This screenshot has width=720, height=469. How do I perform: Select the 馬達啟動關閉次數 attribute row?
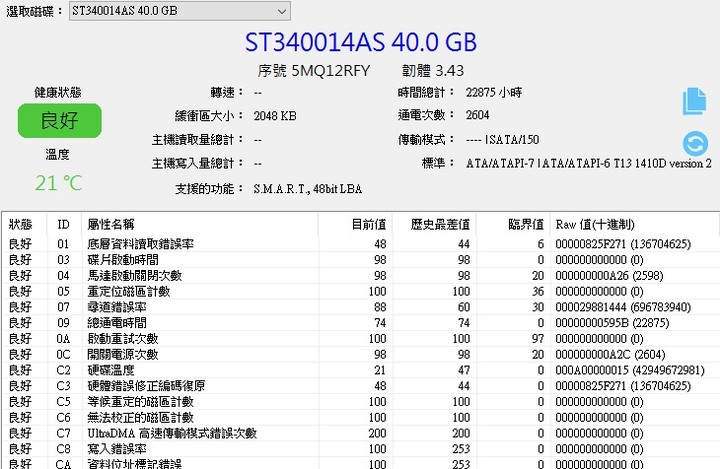[x=361, y=276]
